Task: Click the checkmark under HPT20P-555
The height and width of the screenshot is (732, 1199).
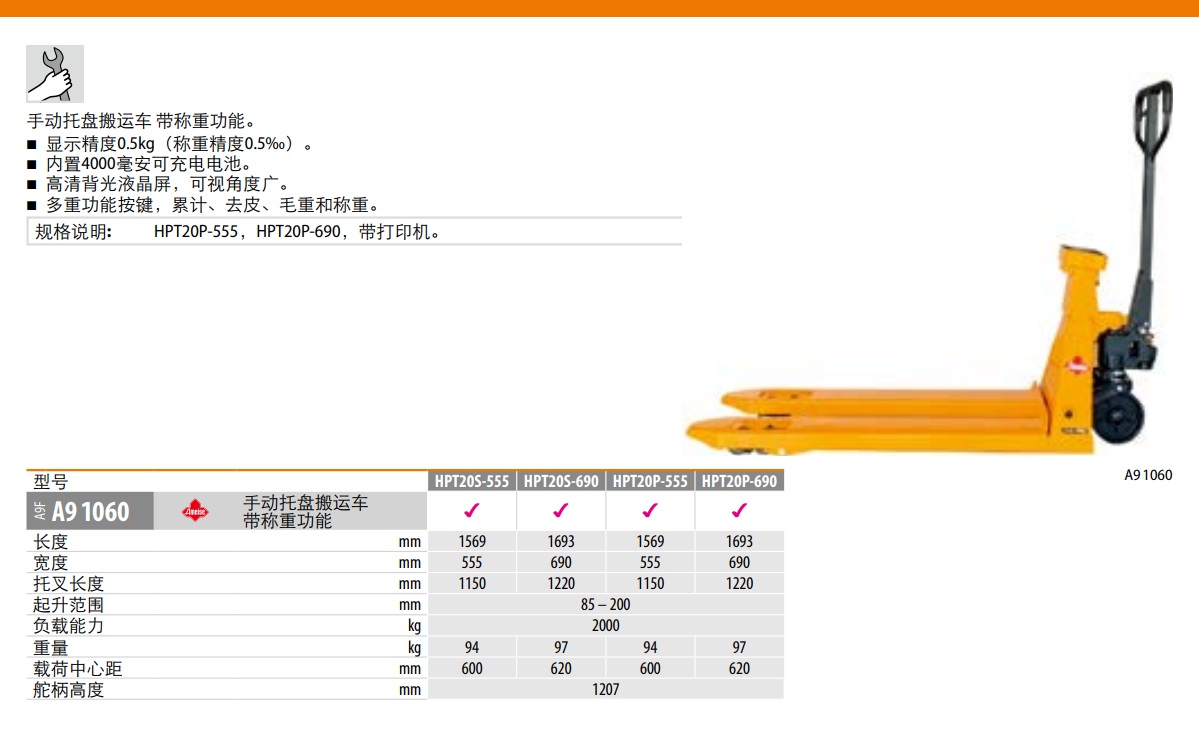Action: coord(650,511)
